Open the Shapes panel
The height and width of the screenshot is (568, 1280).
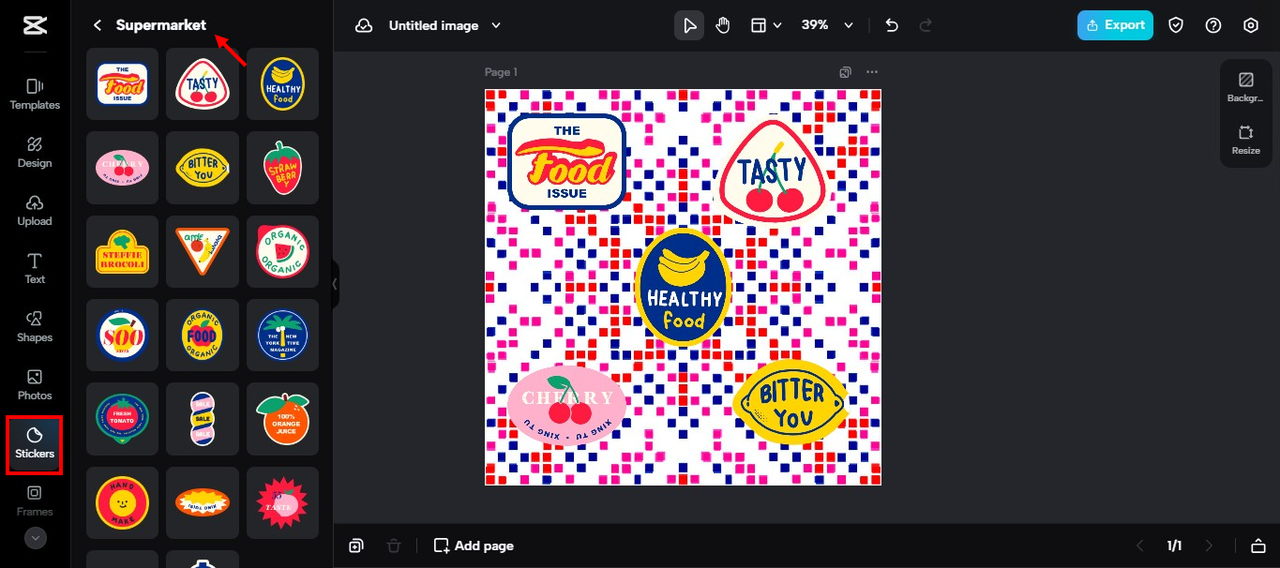(x=35, y=326)
